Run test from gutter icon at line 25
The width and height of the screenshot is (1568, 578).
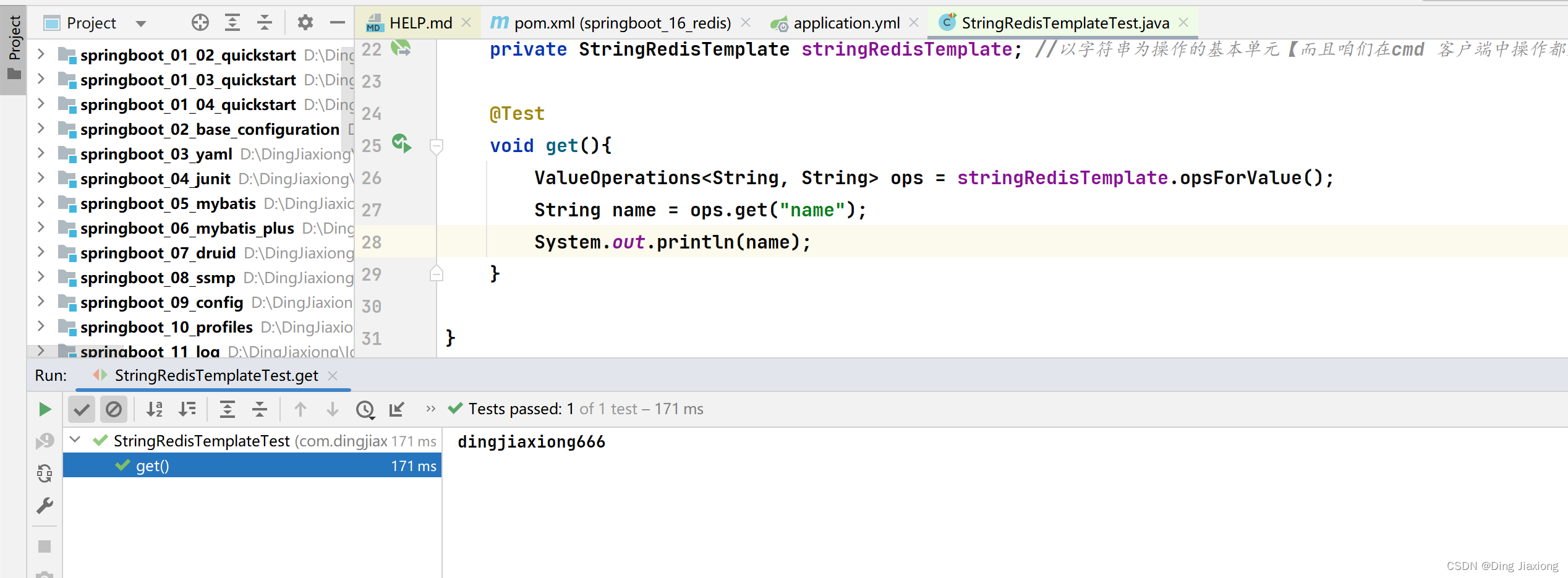tap(402, 144)
